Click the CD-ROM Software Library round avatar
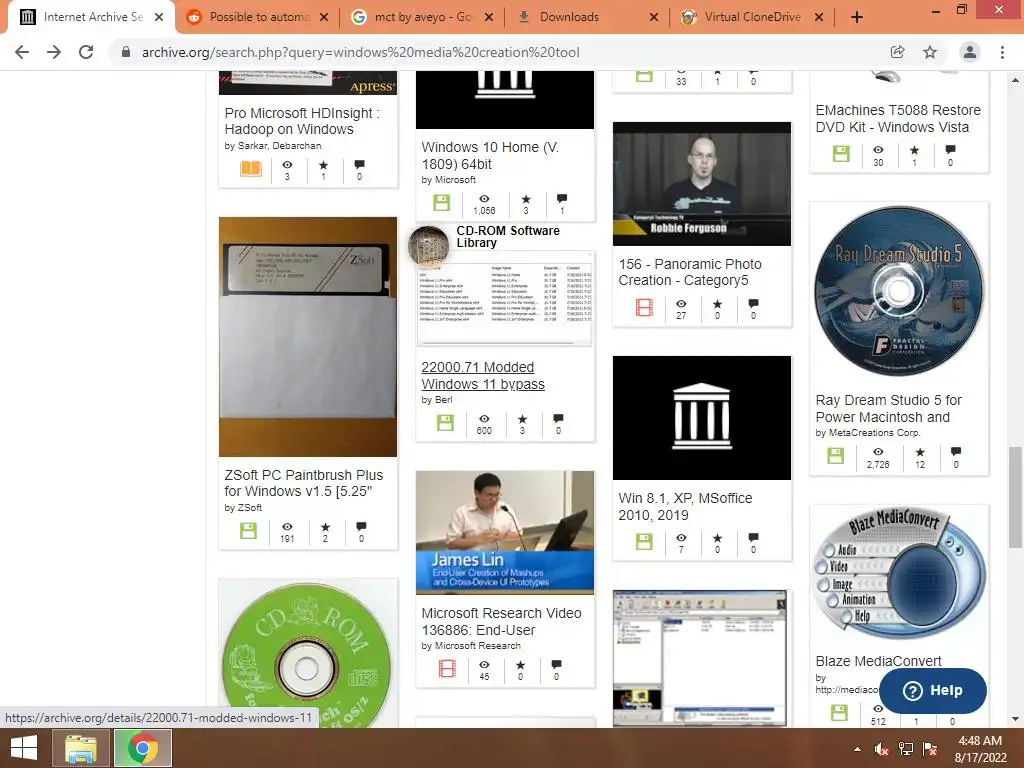 [x=428, y=246]
